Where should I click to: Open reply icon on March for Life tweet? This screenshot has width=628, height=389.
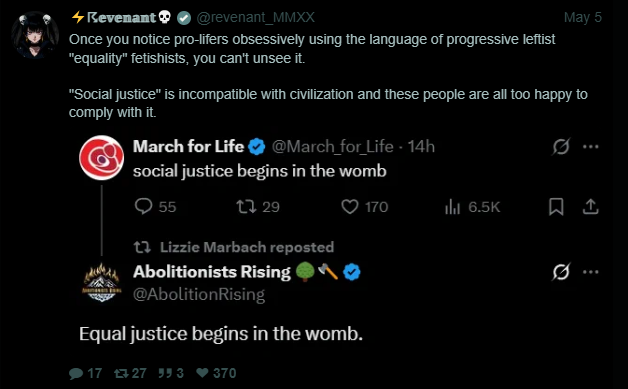[x=143, y=207]
